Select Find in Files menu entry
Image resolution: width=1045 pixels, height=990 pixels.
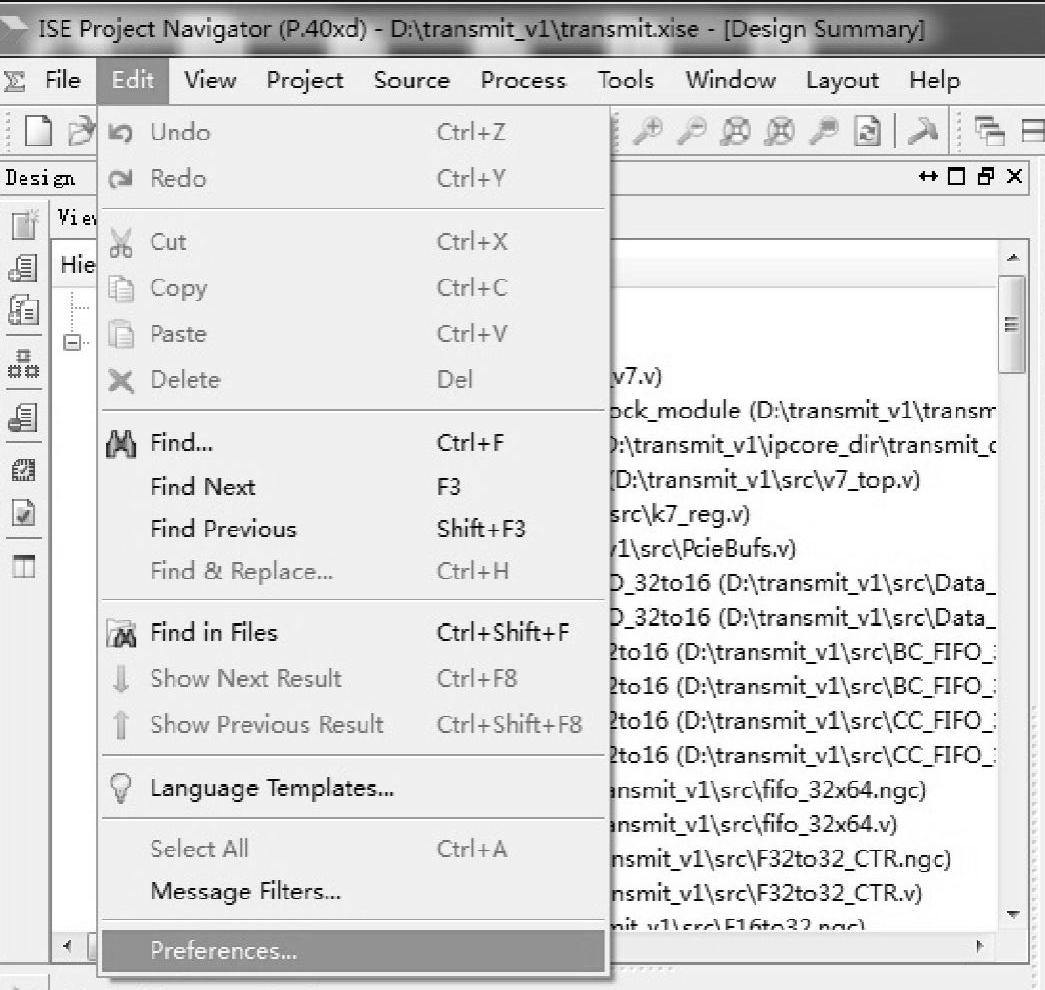pos(353,633)
